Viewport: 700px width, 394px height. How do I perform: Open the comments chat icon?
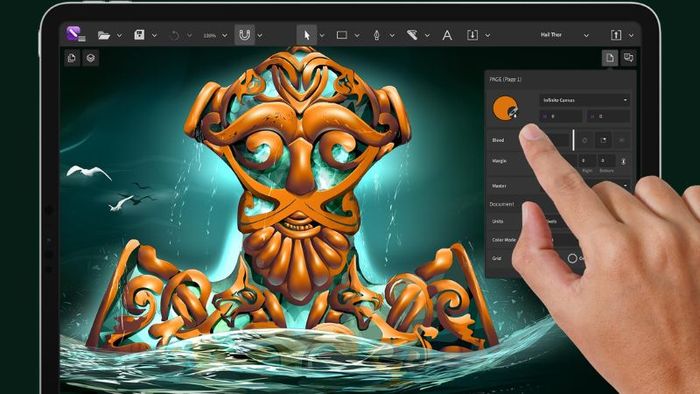click(629, 58)
